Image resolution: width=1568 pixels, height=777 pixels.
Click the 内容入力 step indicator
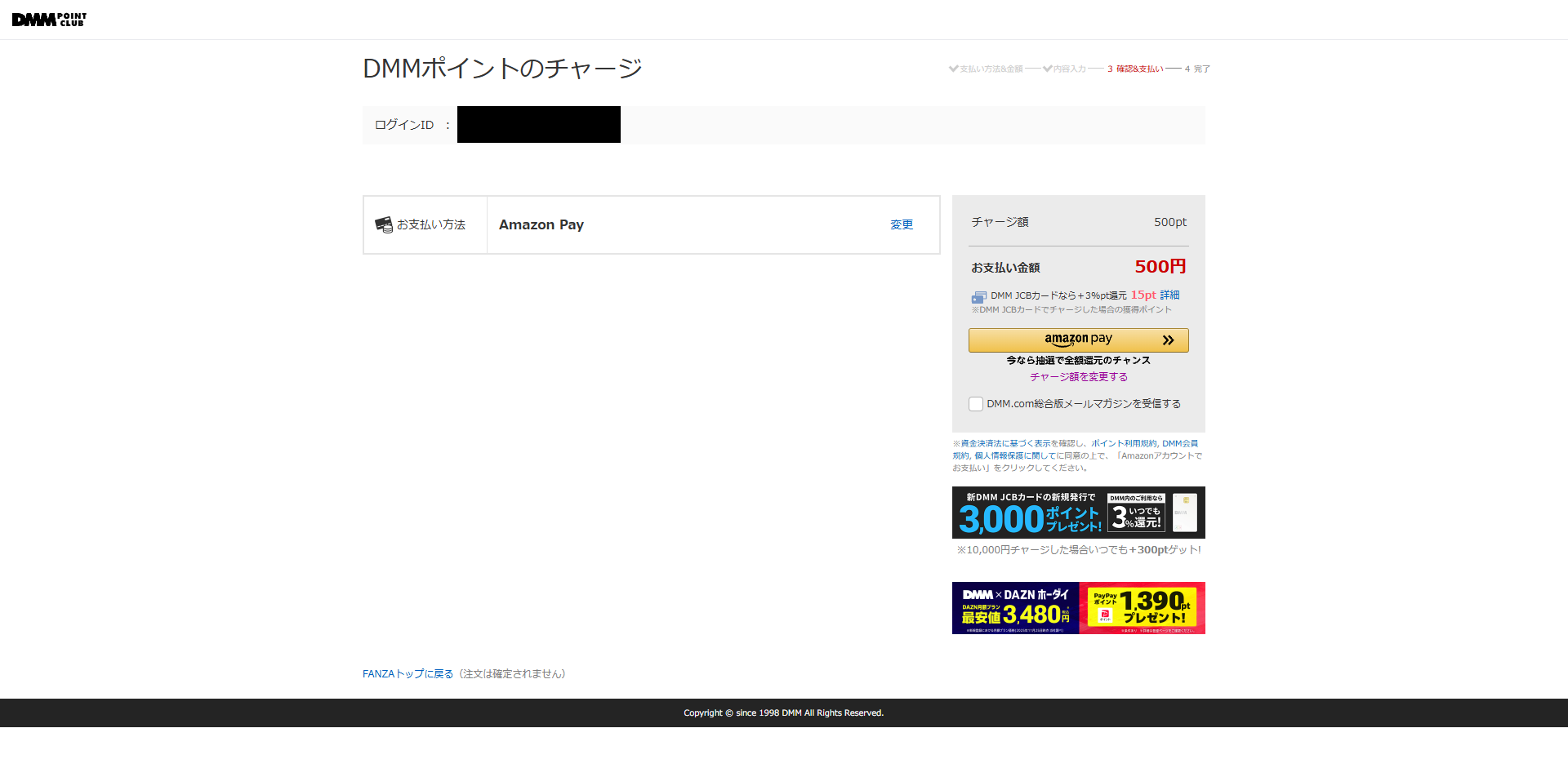1064,69
